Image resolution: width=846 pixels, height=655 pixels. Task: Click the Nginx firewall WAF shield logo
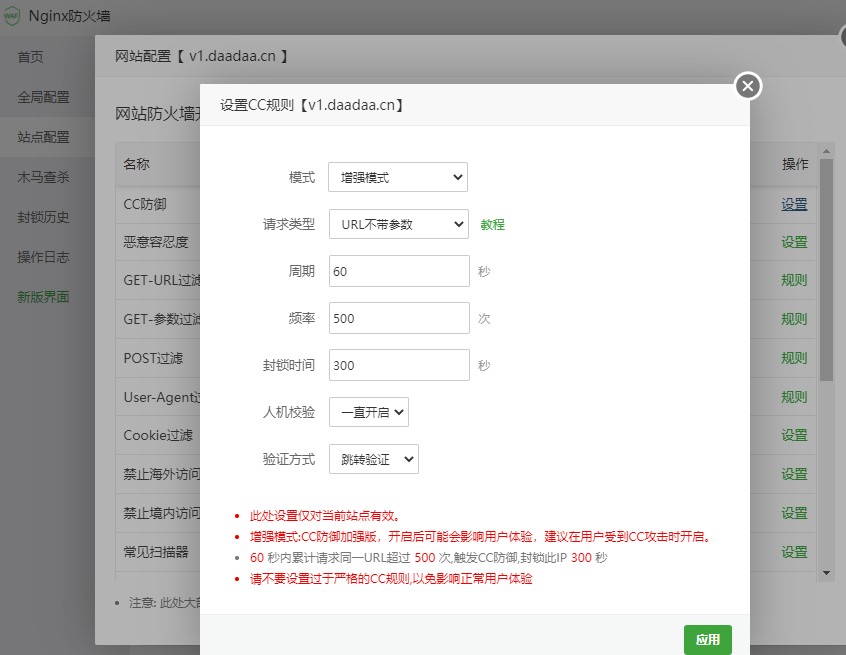pos(11,16)
